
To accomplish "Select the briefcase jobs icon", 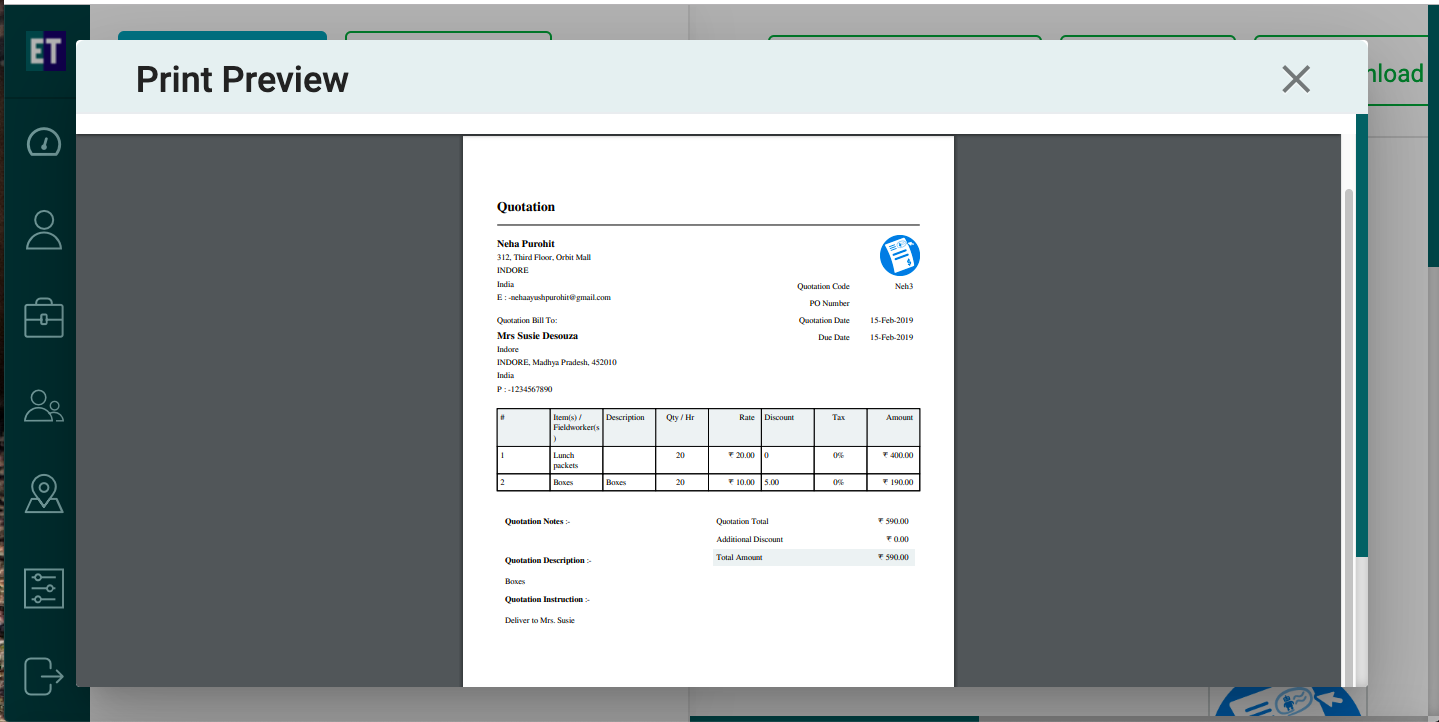I will 44,319.
